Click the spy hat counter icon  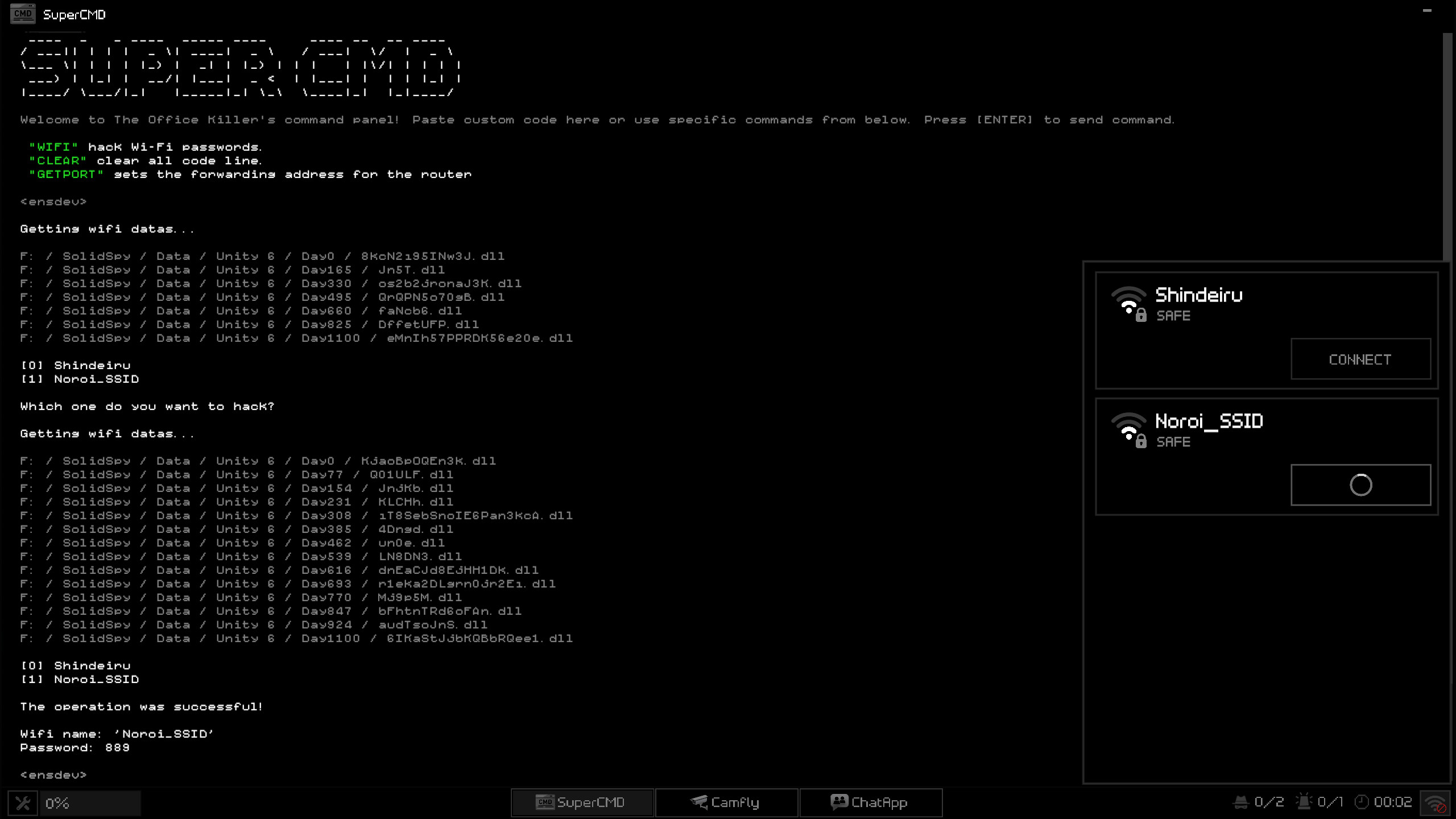tap(1240, 803)
